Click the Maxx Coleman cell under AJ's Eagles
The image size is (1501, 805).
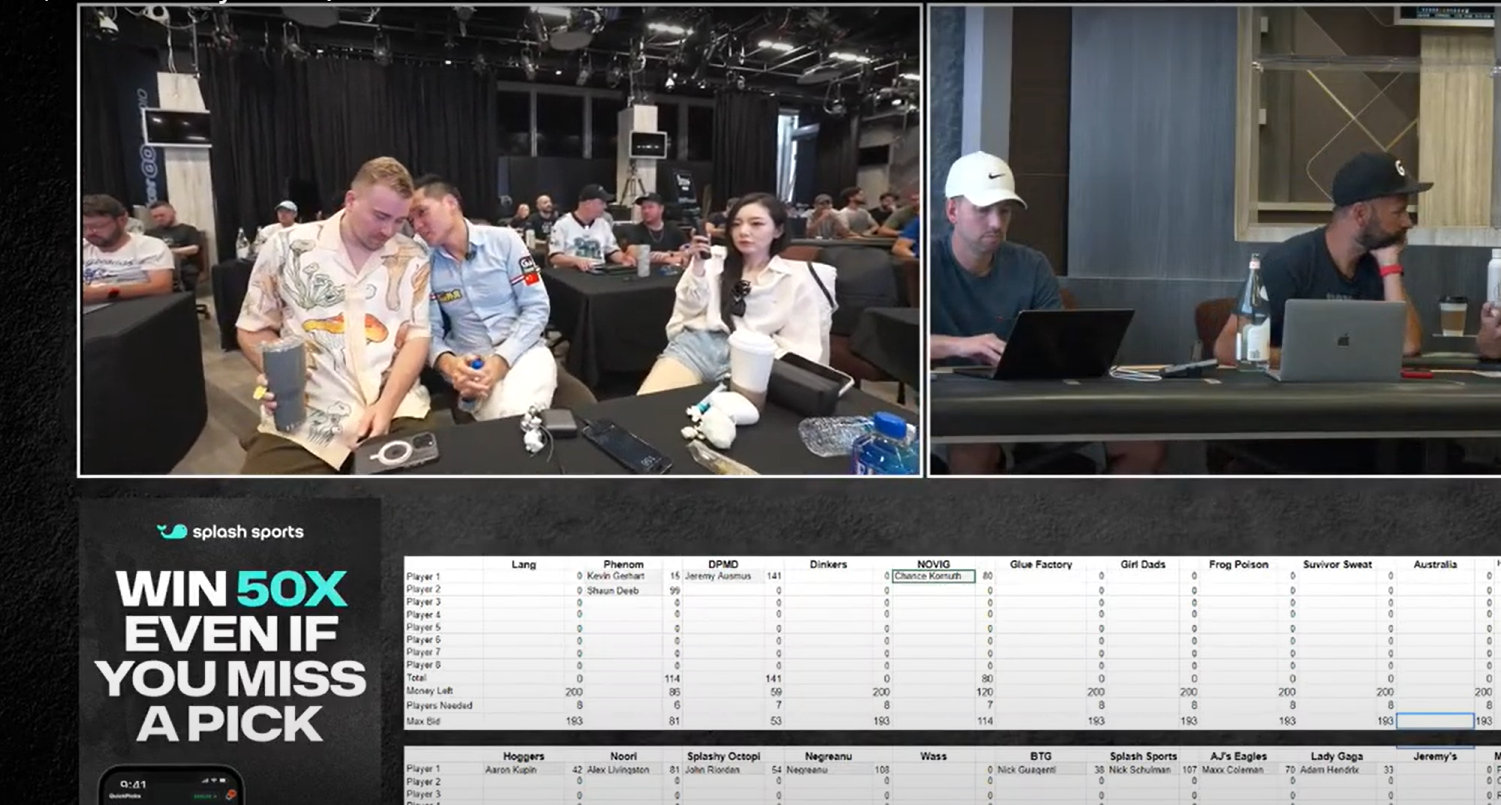pyautogui.click(x=1236, y=770)
